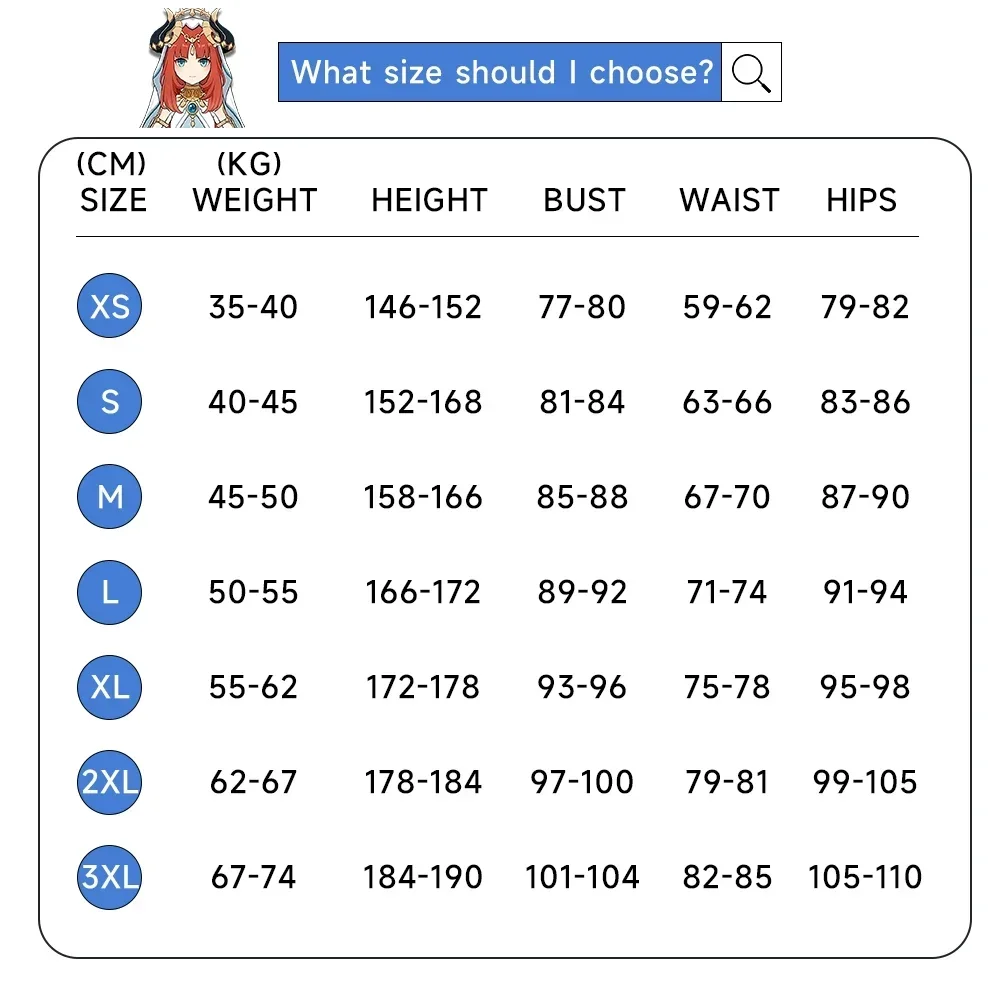Select the XS size circle badge
The height and width of the screenshot is (1000, 1000).
pos(110,306)
